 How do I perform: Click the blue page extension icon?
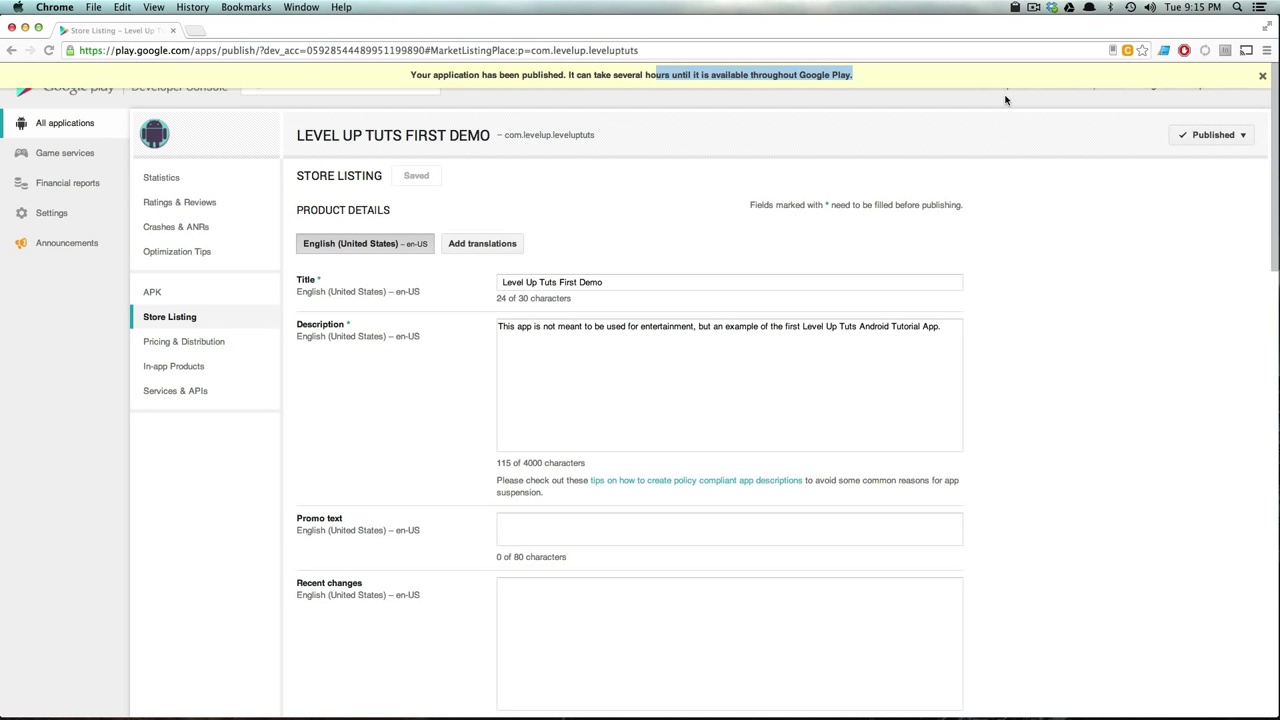(x=1164, y=50)
